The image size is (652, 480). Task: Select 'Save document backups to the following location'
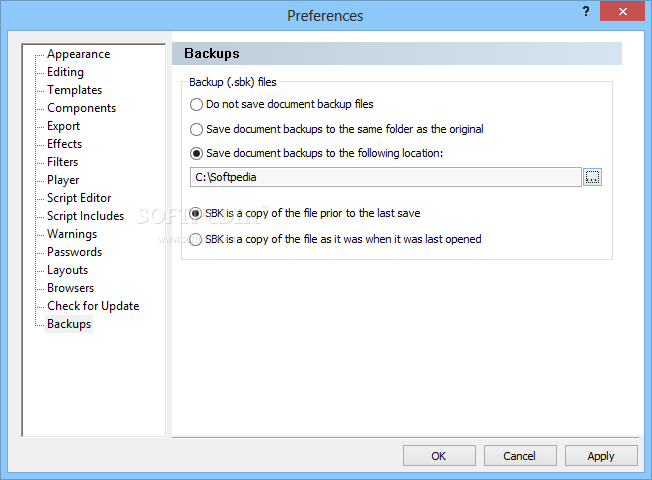(x=196, y=153)
